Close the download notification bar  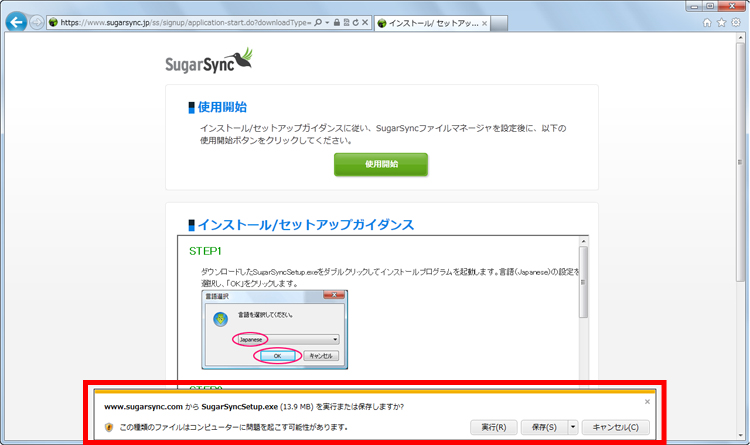click(647, 401)
